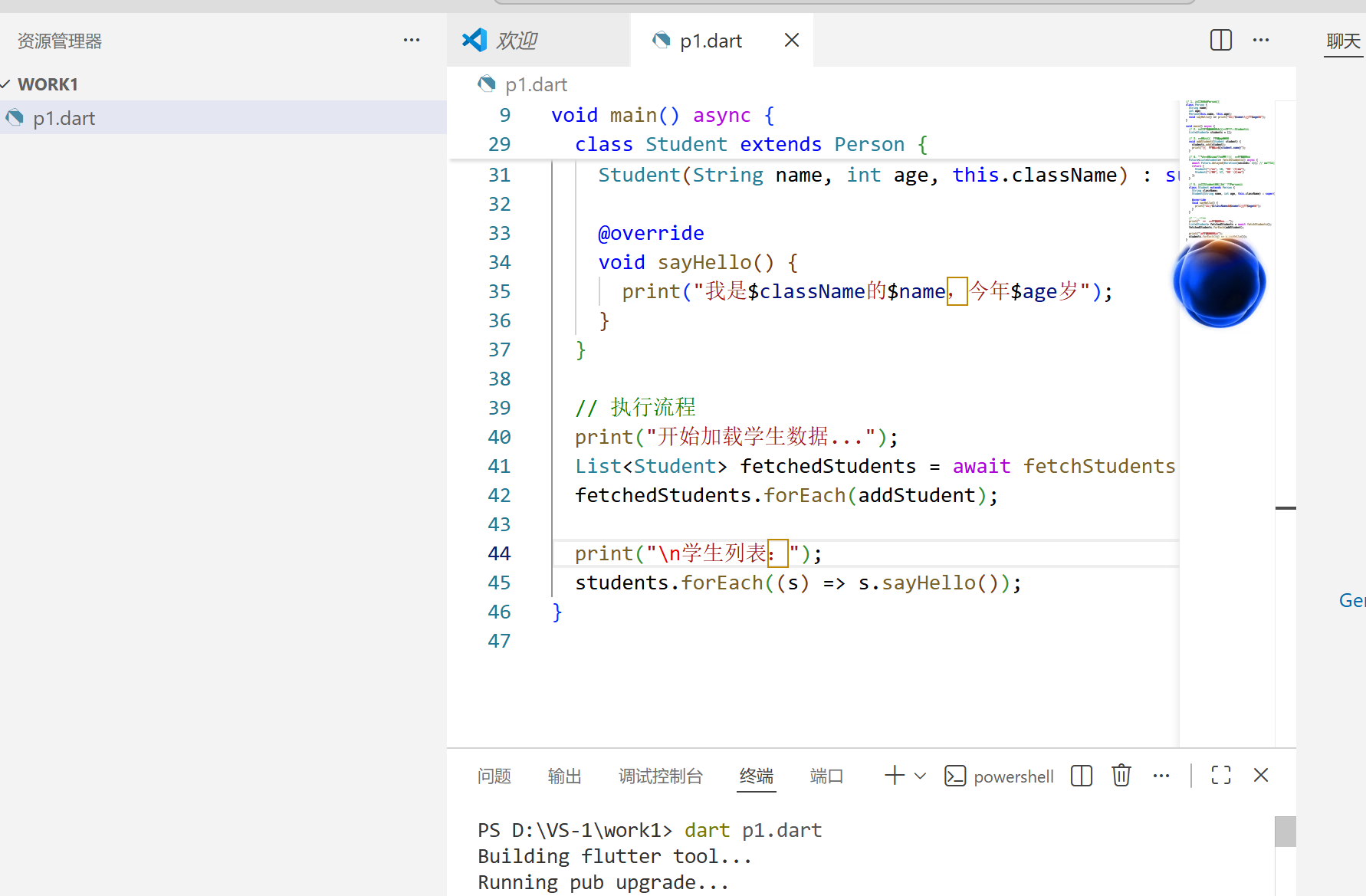Viewport: 1366px width, 896px height.
Task: Select p1.dart in the file explorer
Action: (x=223, y=118)
